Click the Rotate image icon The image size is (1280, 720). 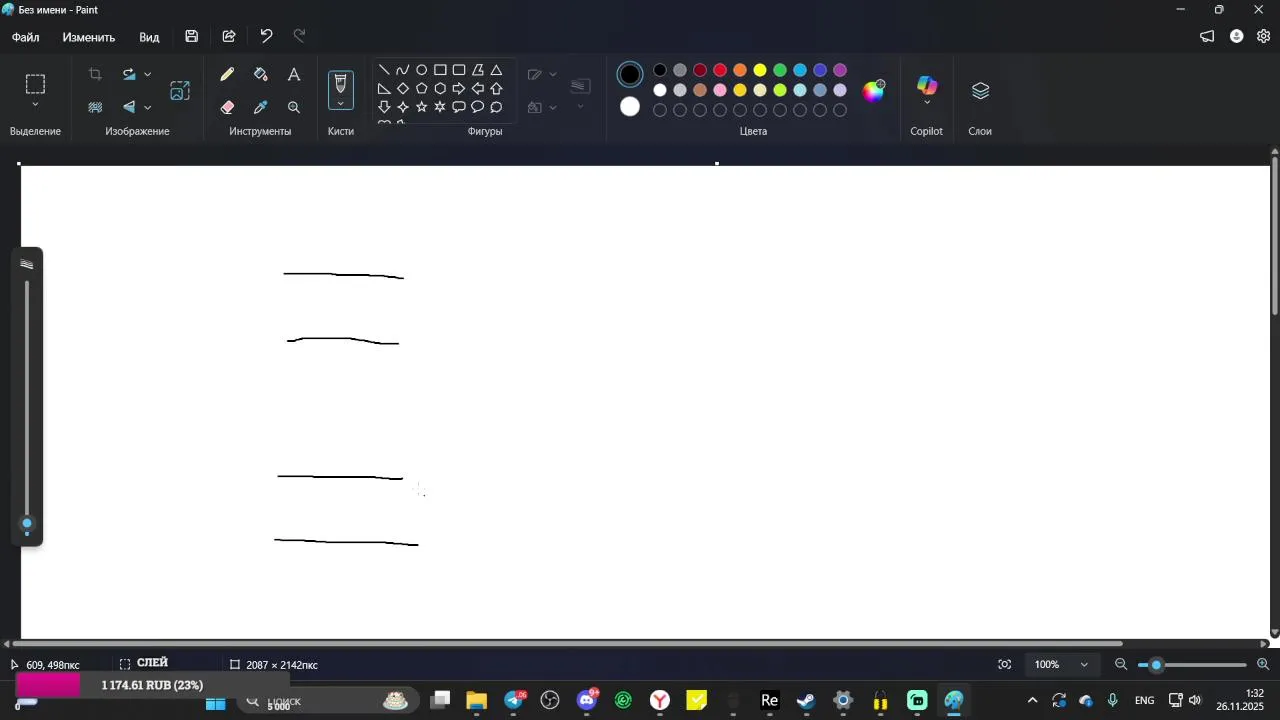129,75
